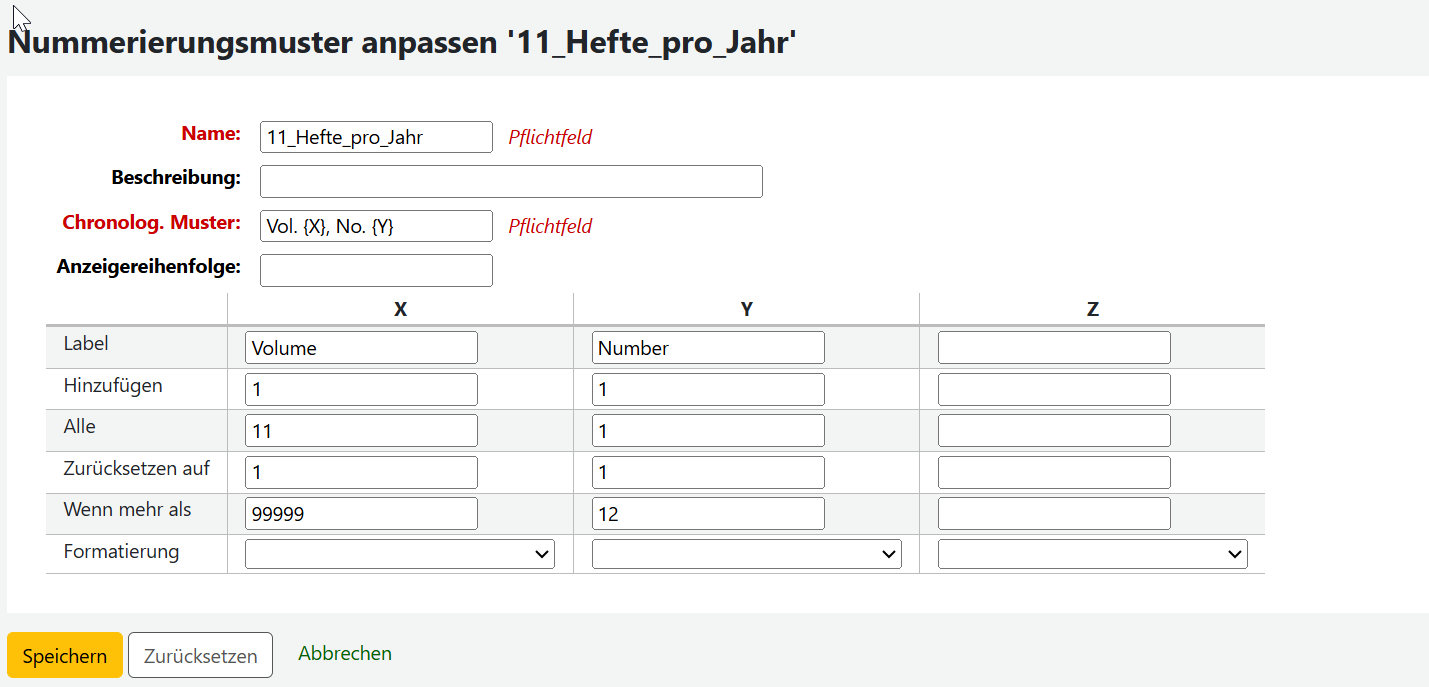Click the Y Wenn mehr als field 12
Viewport: 1429px width, 687px height.
pos(708,514)
